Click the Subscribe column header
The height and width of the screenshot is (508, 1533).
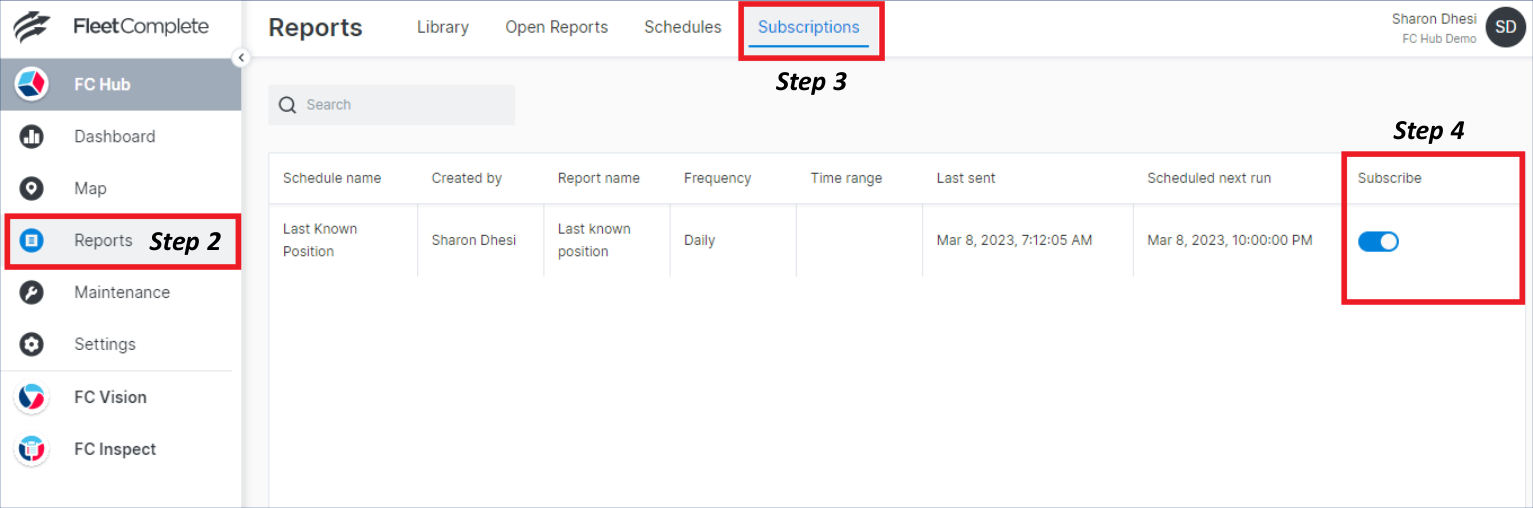click(1389, 178)
